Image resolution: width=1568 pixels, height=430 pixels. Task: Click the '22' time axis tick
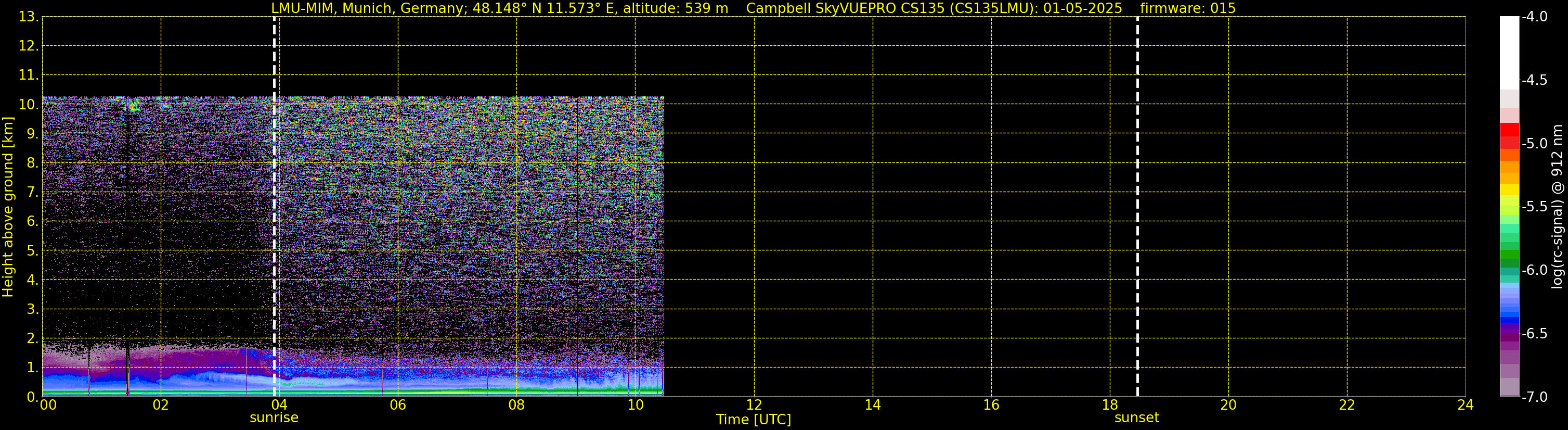(x=1347, y=405)
